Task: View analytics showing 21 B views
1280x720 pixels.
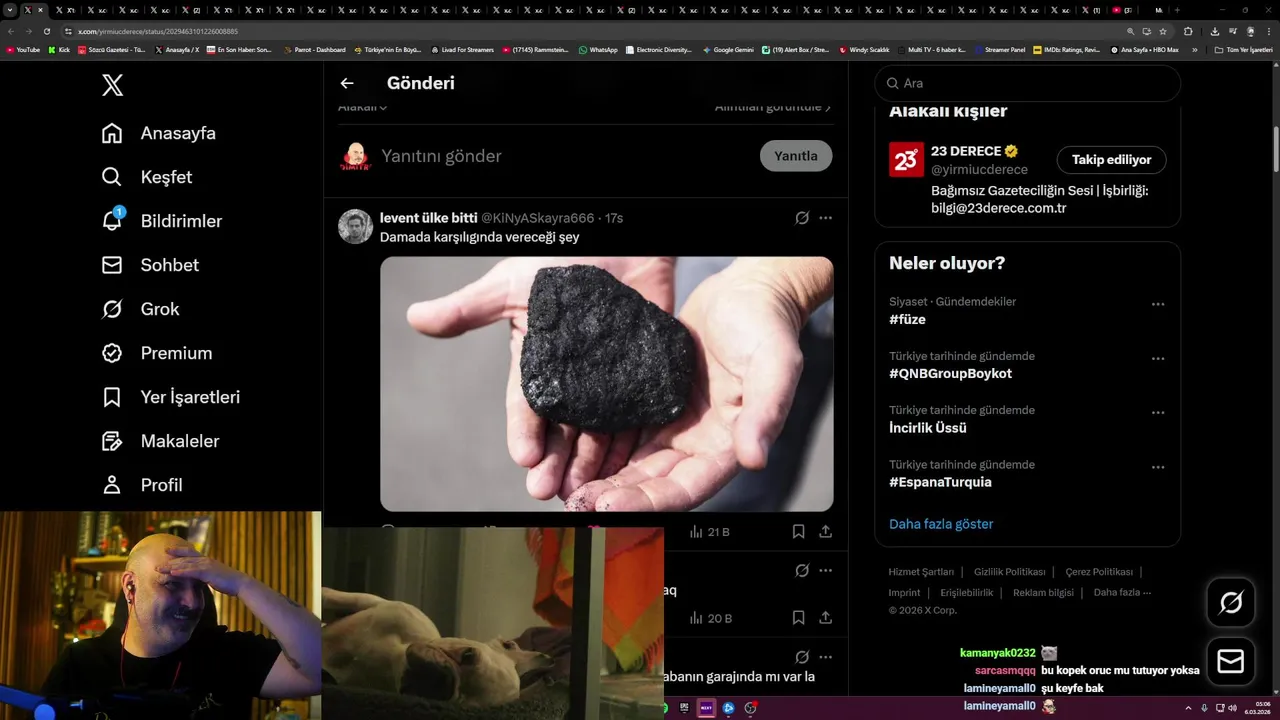Action: (x=709, y=532)
